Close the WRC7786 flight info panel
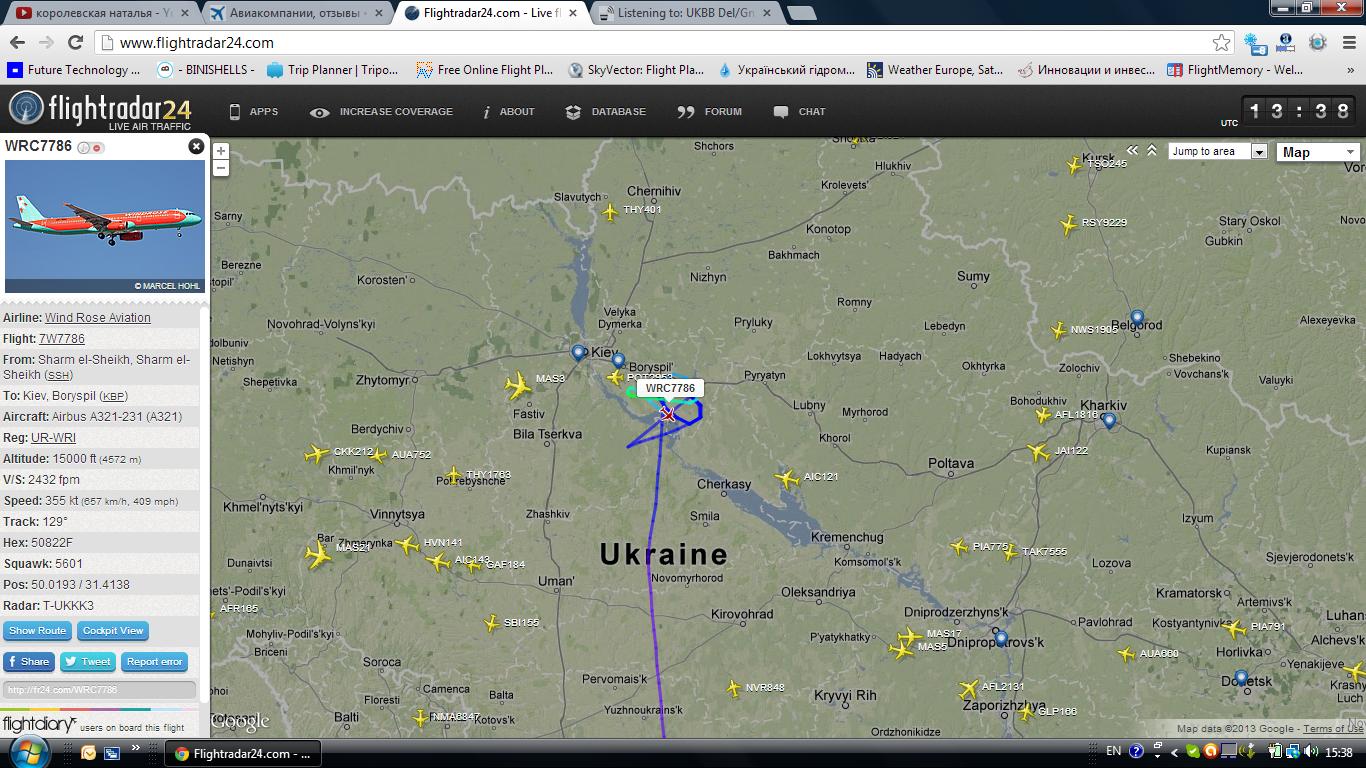Image resolution: width=1366 pixels, height=768 pixels. 196,146
